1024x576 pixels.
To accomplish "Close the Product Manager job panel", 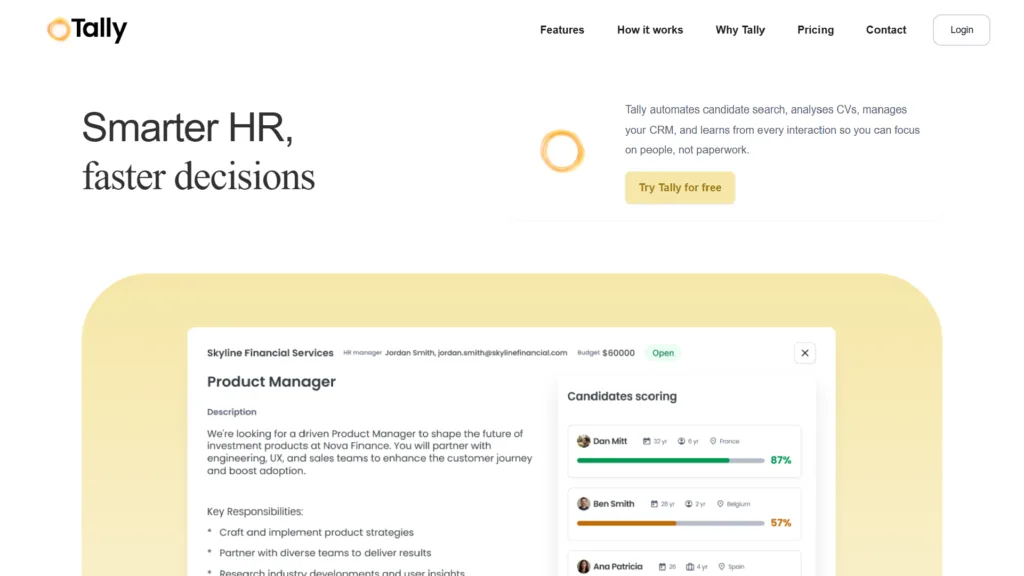I will point(805,353).
